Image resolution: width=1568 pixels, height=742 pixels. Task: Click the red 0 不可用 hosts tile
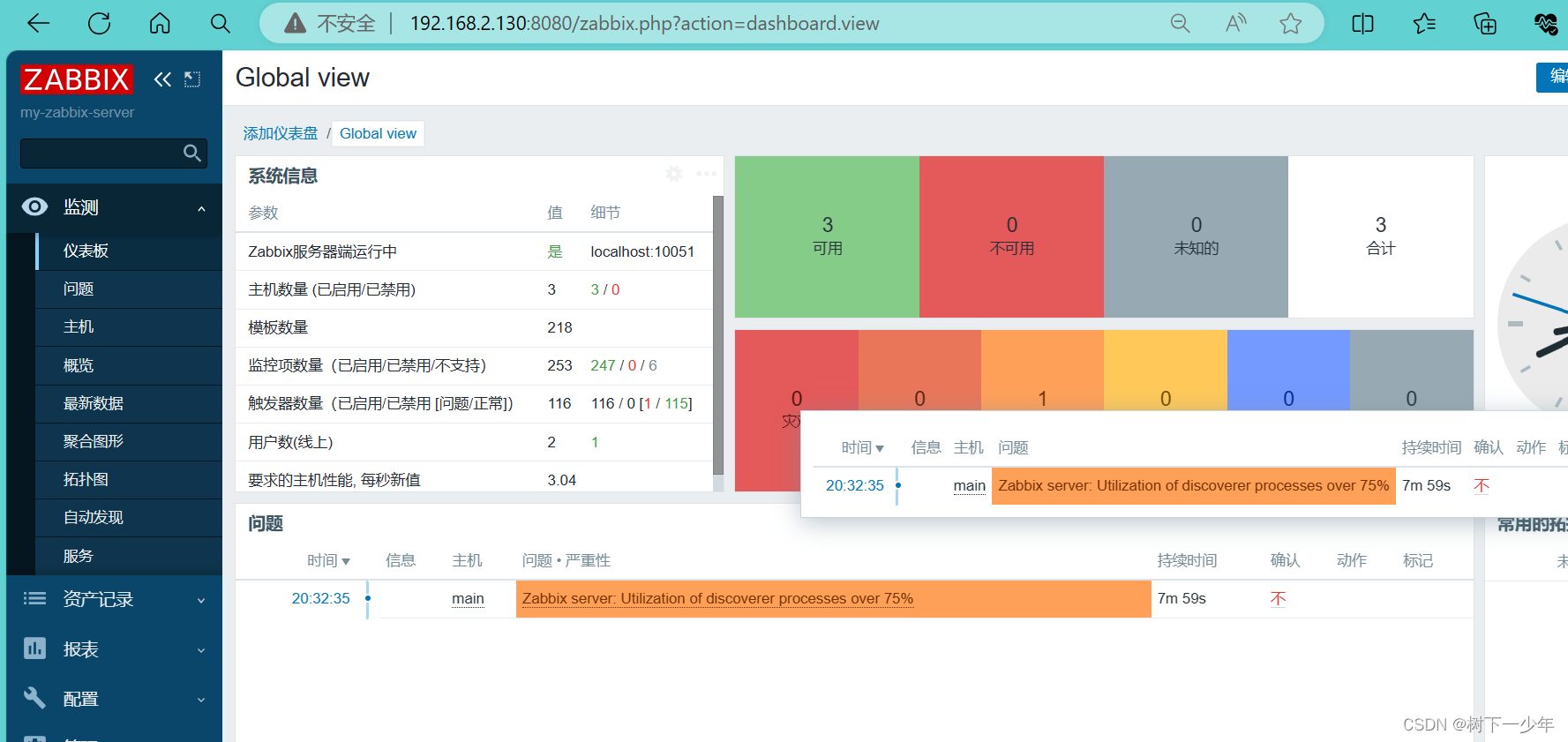pos(1011,236)
